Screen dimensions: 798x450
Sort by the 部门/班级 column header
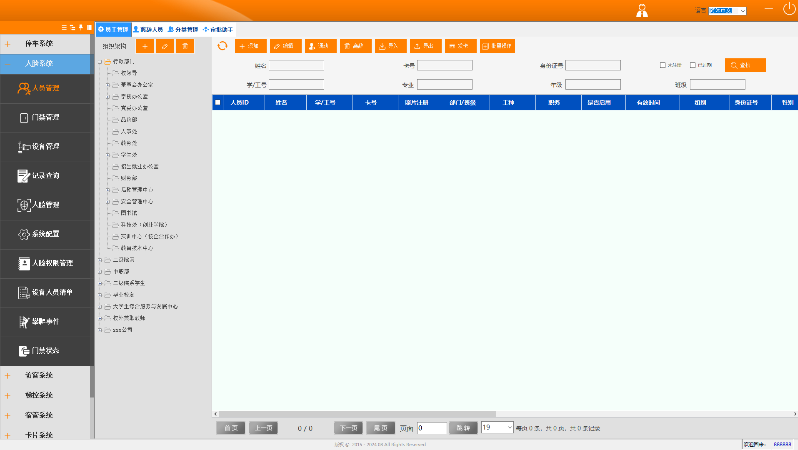(x=462, y=102)
